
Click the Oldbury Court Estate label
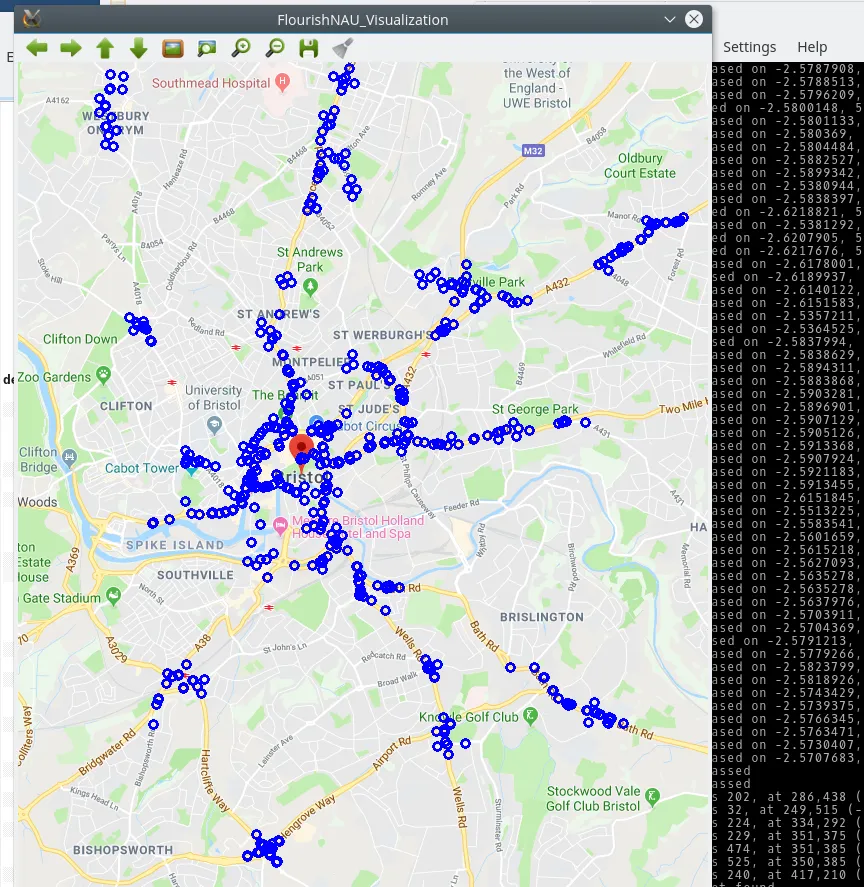click(640, 166)
